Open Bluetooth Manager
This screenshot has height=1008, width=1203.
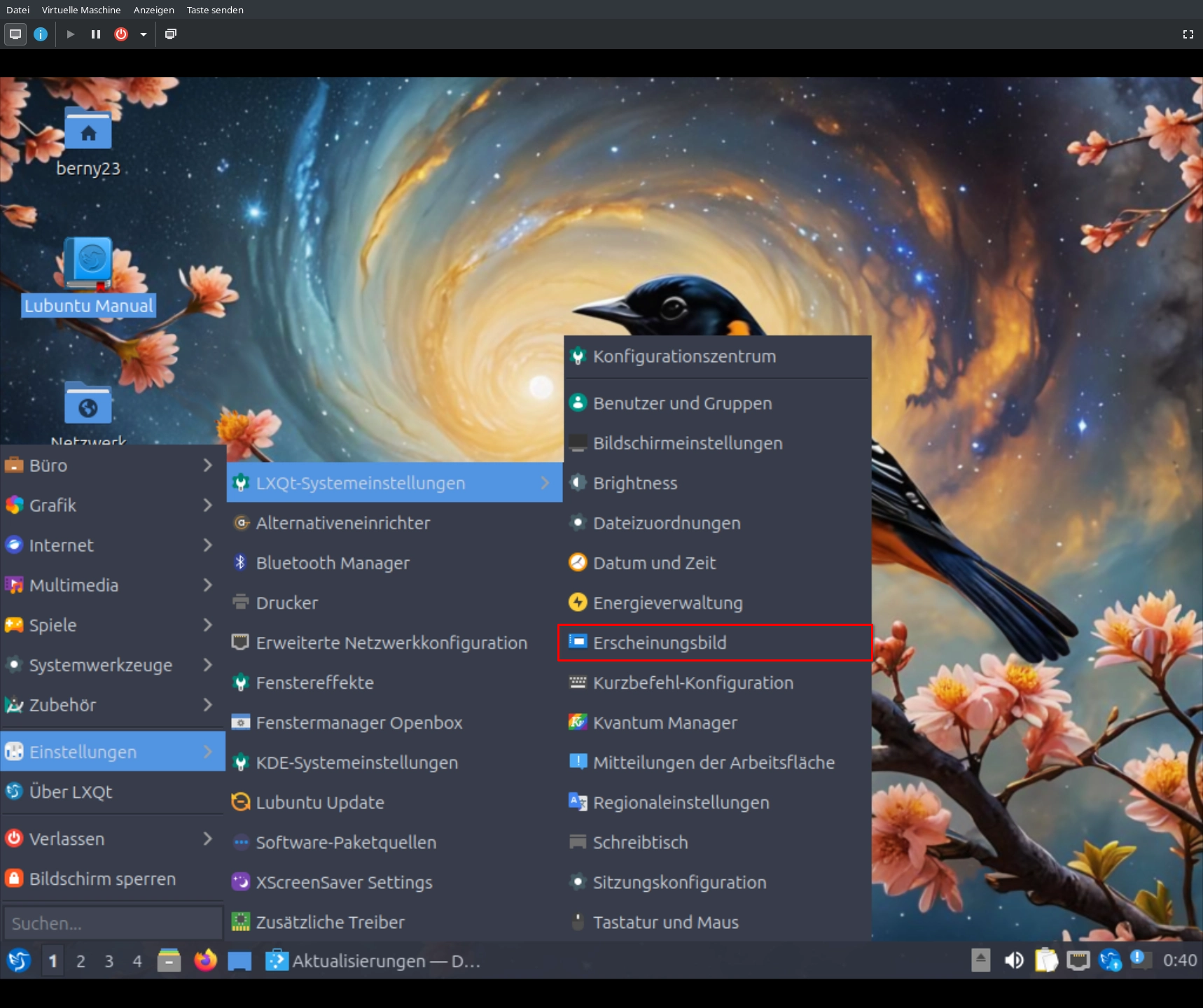[x=395, y=563]
